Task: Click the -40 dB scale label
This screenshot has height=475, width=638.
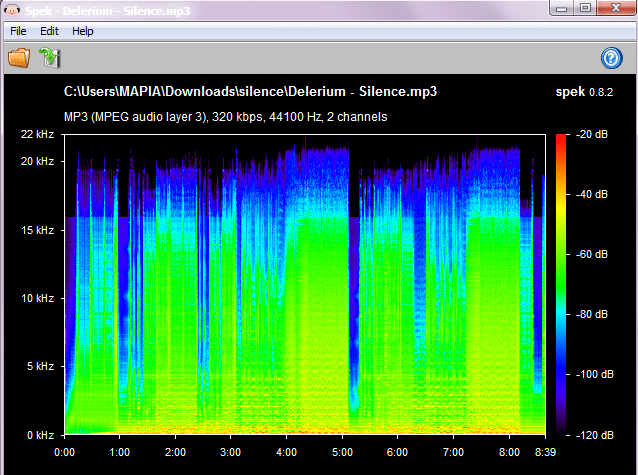Action: tap(592, 194)
